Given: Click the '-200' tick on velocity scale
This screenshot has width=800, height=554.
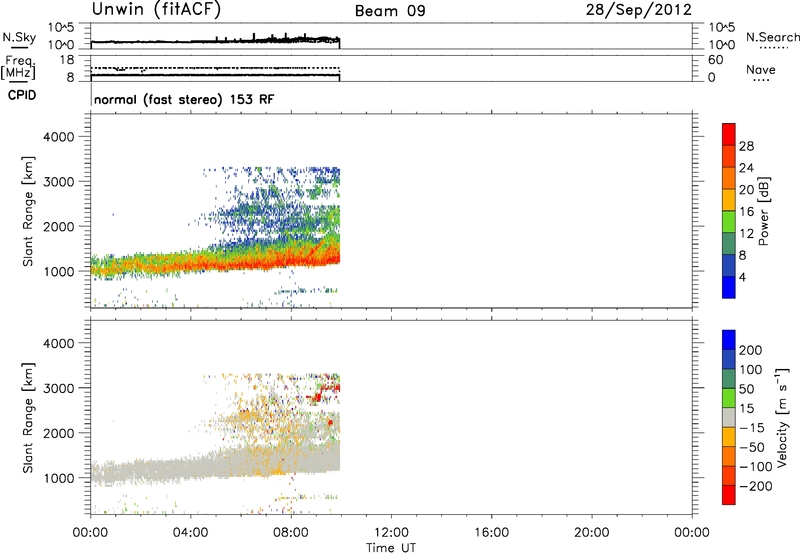Looking at the screenshot, I should [756, 486].
